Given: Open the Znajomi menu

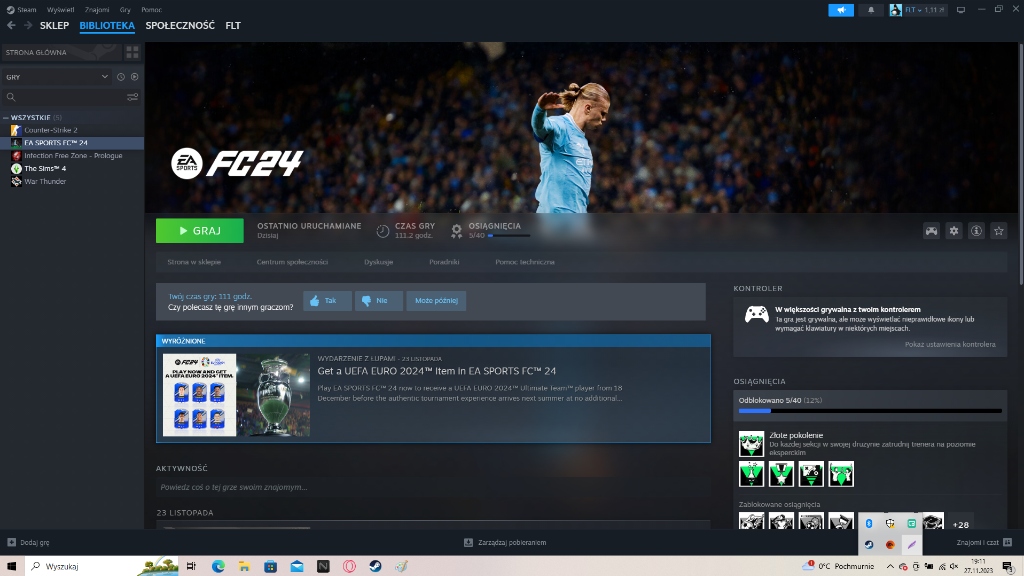Looking at the screenshot, I should click(x=97, y=10).
